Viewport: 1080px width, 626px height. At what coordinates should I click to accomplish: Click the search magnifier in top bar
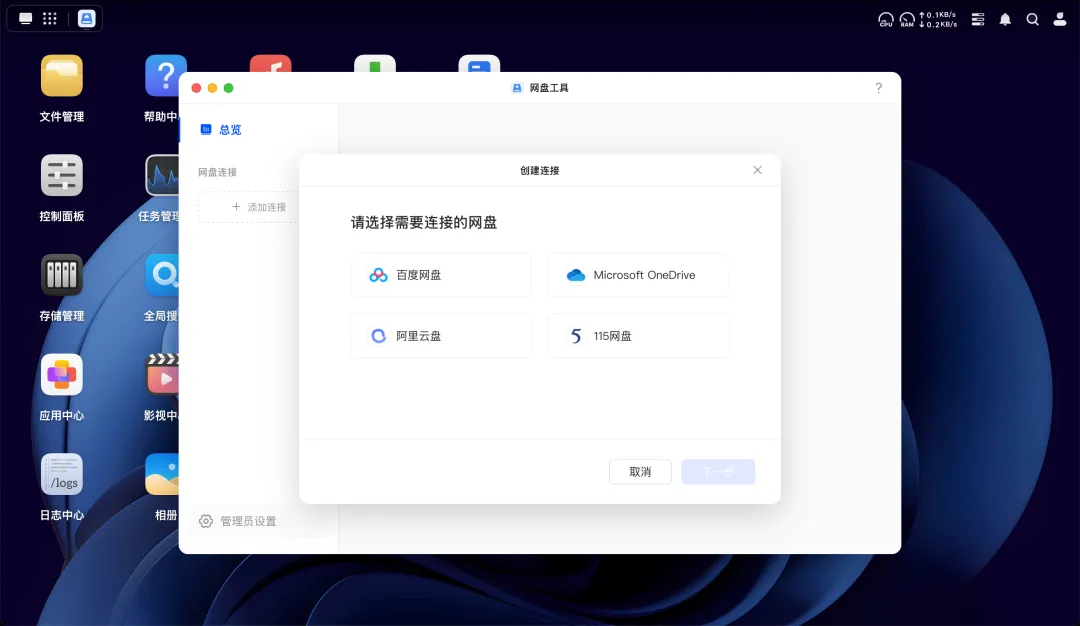click(1032, 19)
